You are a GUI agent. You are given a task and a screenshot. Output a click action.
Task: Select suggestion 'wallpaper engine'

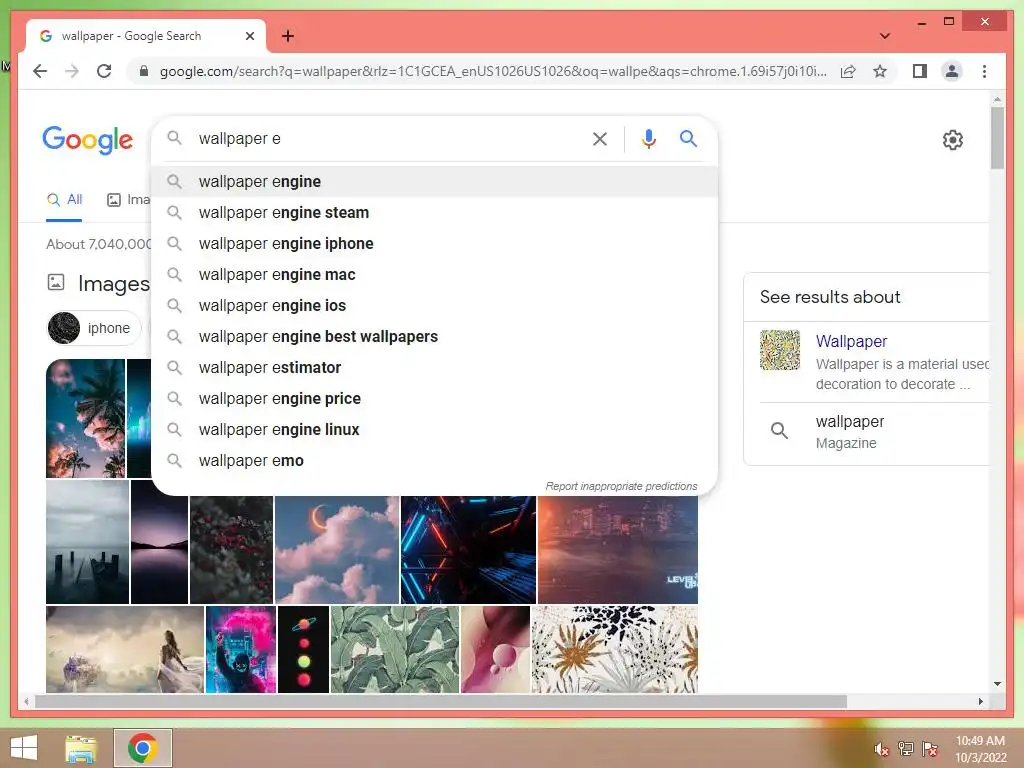pyautogui.click(x=434, y=182)
